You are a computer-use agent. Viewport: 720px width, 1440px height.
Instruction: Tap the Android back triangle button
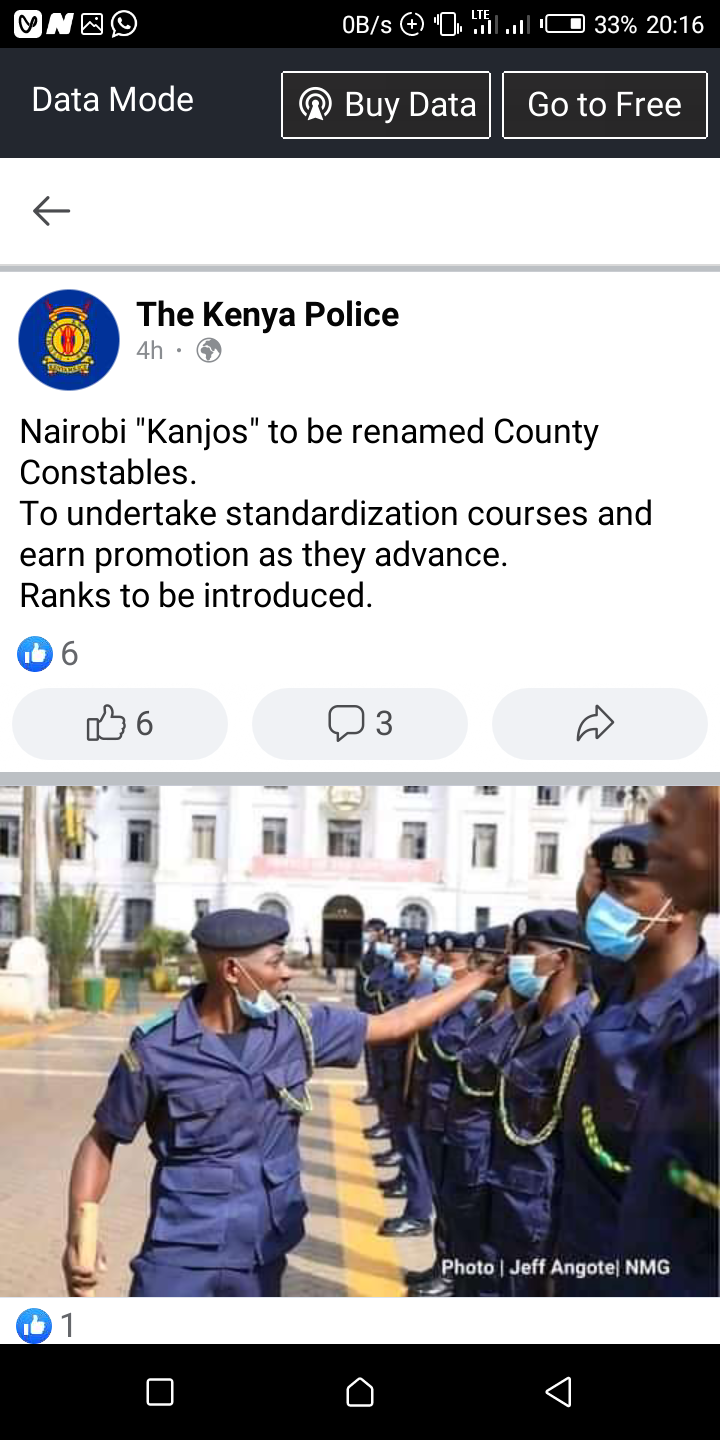pos(558,1392)
